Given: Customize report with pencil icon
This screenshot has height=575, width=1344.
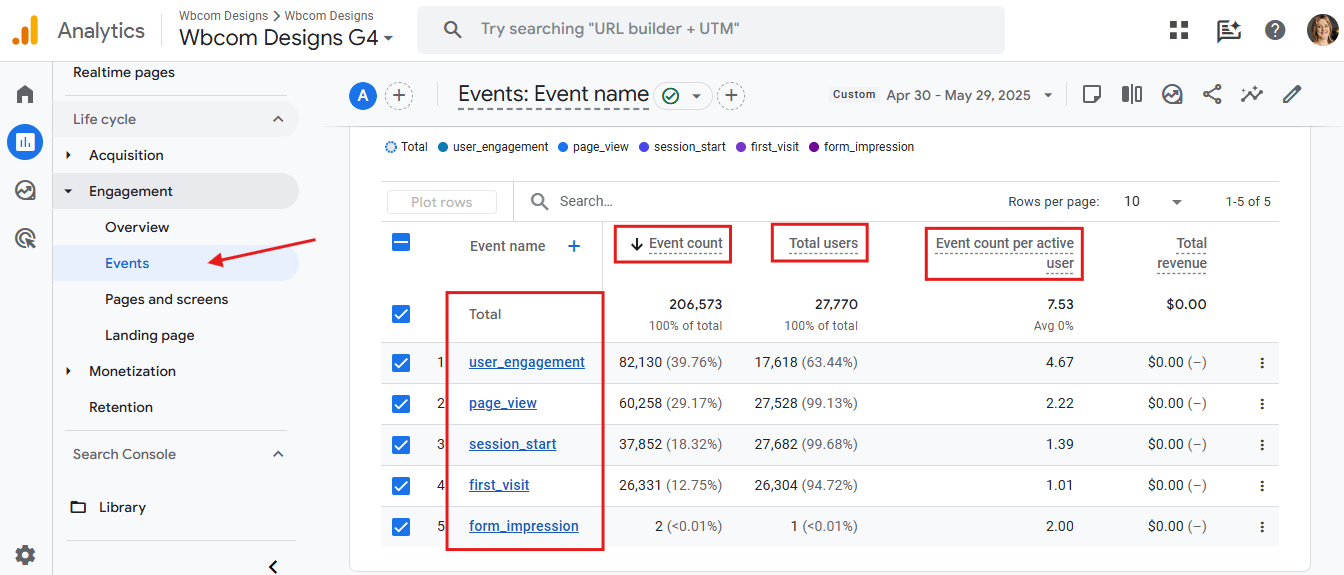Looking at the screenshot, I should tap(1292, 95).
